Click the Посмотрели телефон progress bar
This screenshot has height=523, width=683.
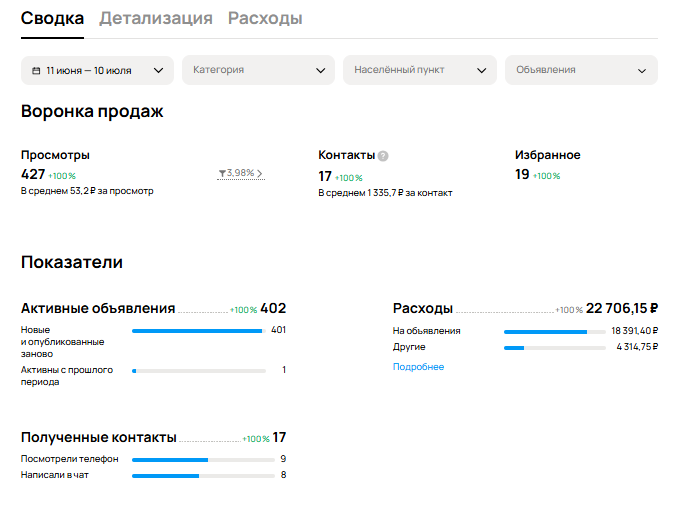(203, 460)
